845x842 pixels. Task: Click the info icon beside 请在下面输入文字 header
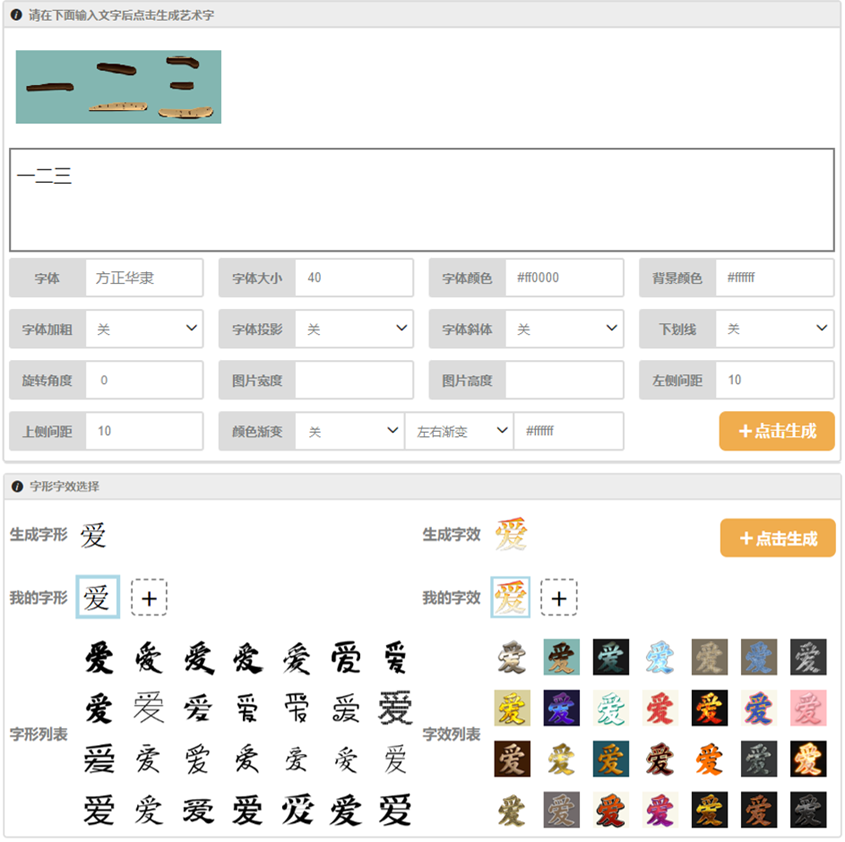pos(17,16)
